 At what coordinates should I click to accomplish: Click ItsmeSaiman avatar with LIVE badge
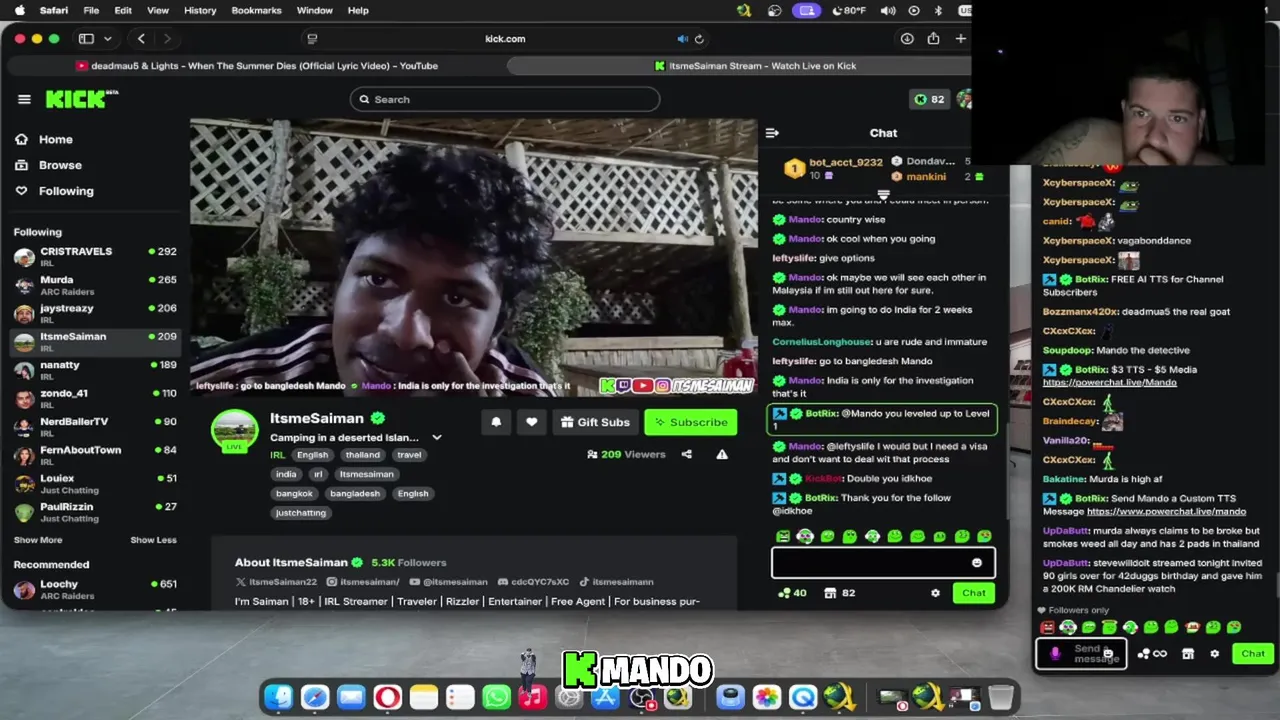[235, 431]
